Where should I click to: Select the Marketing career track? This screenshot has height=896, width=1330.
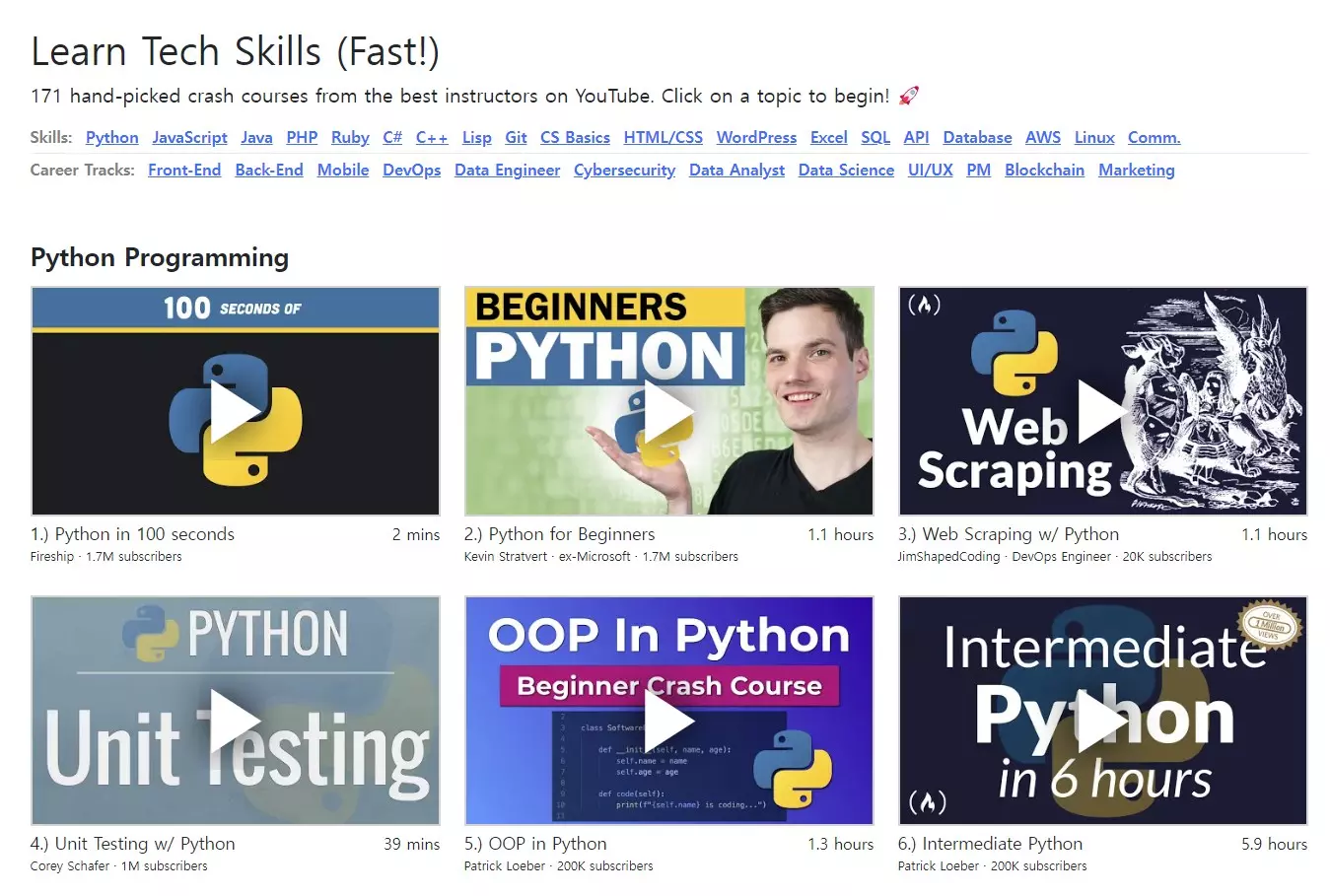click(x=1137, y=170)
